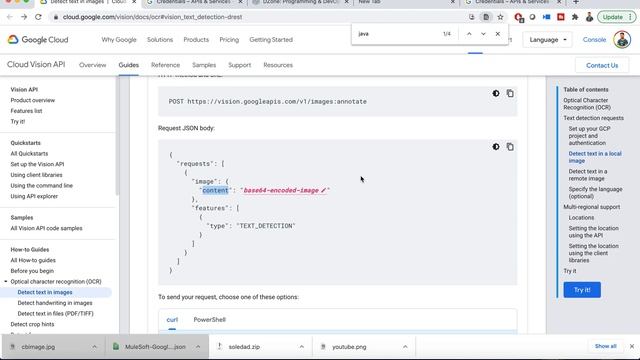This screenshot has height=360, width=640.
Task: Go back using browser back arrow
Action: [x=10, y=17]
